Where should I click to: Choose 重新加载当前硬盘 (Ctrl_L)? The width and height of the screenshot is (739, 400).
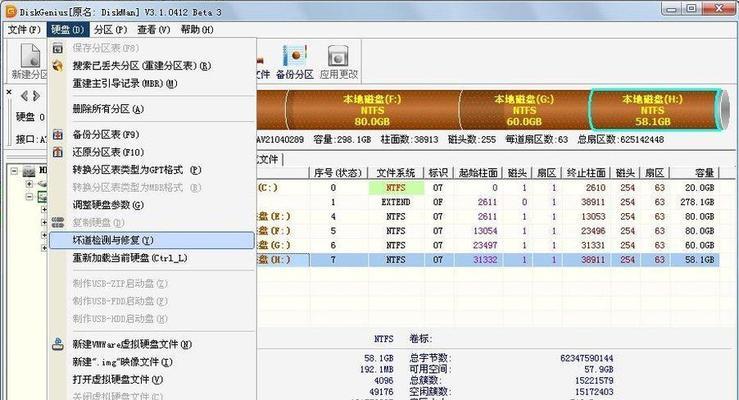pos(152,258)
